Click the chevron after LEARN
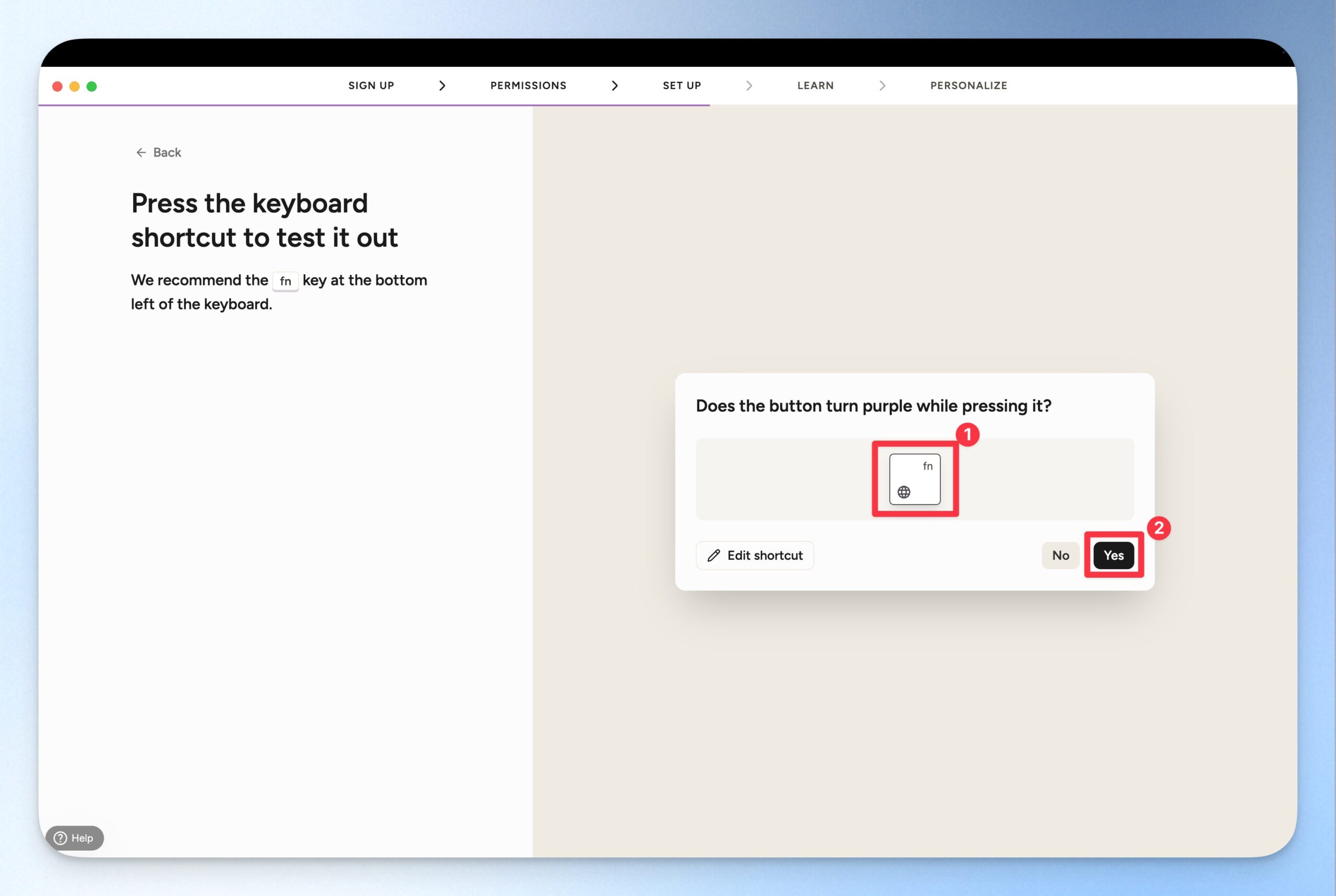The height and width of the screenshot is (896, 1336). [x=882, y=86]
